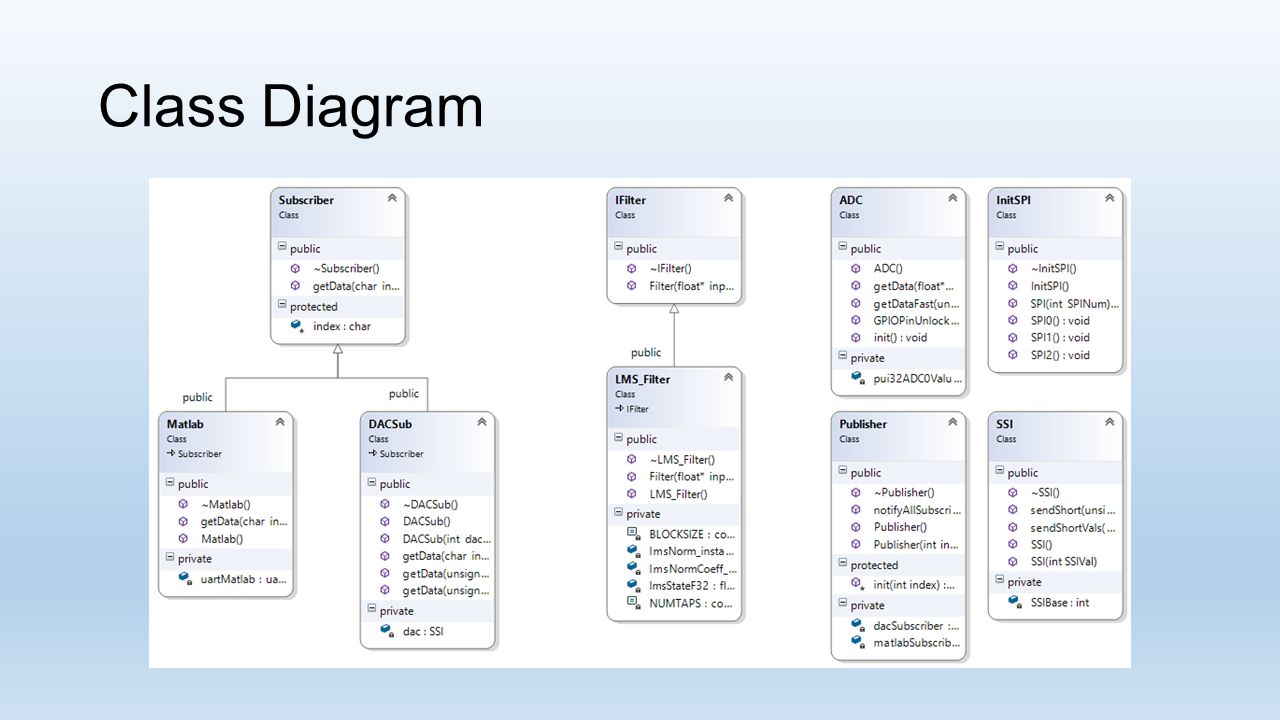The height and width of the screenshot is (720, 1280).
Task: Click the ~SSI() destructor method icon
Action: coord(1013,492)
